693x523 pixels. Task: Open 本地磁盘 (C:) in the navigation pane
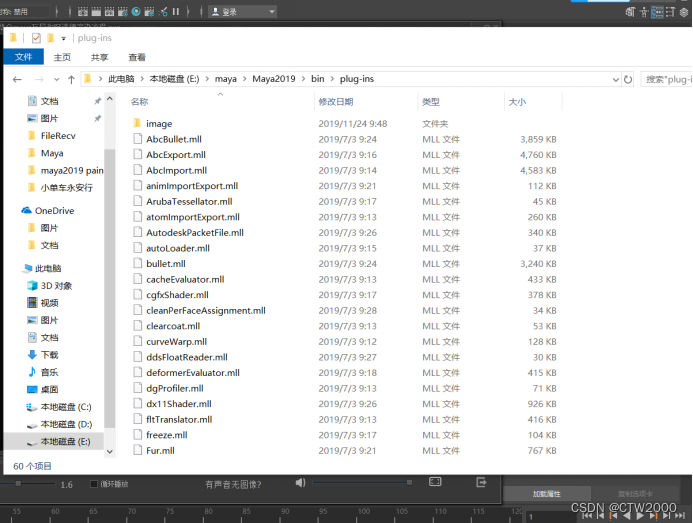click(x=66, y=407)
